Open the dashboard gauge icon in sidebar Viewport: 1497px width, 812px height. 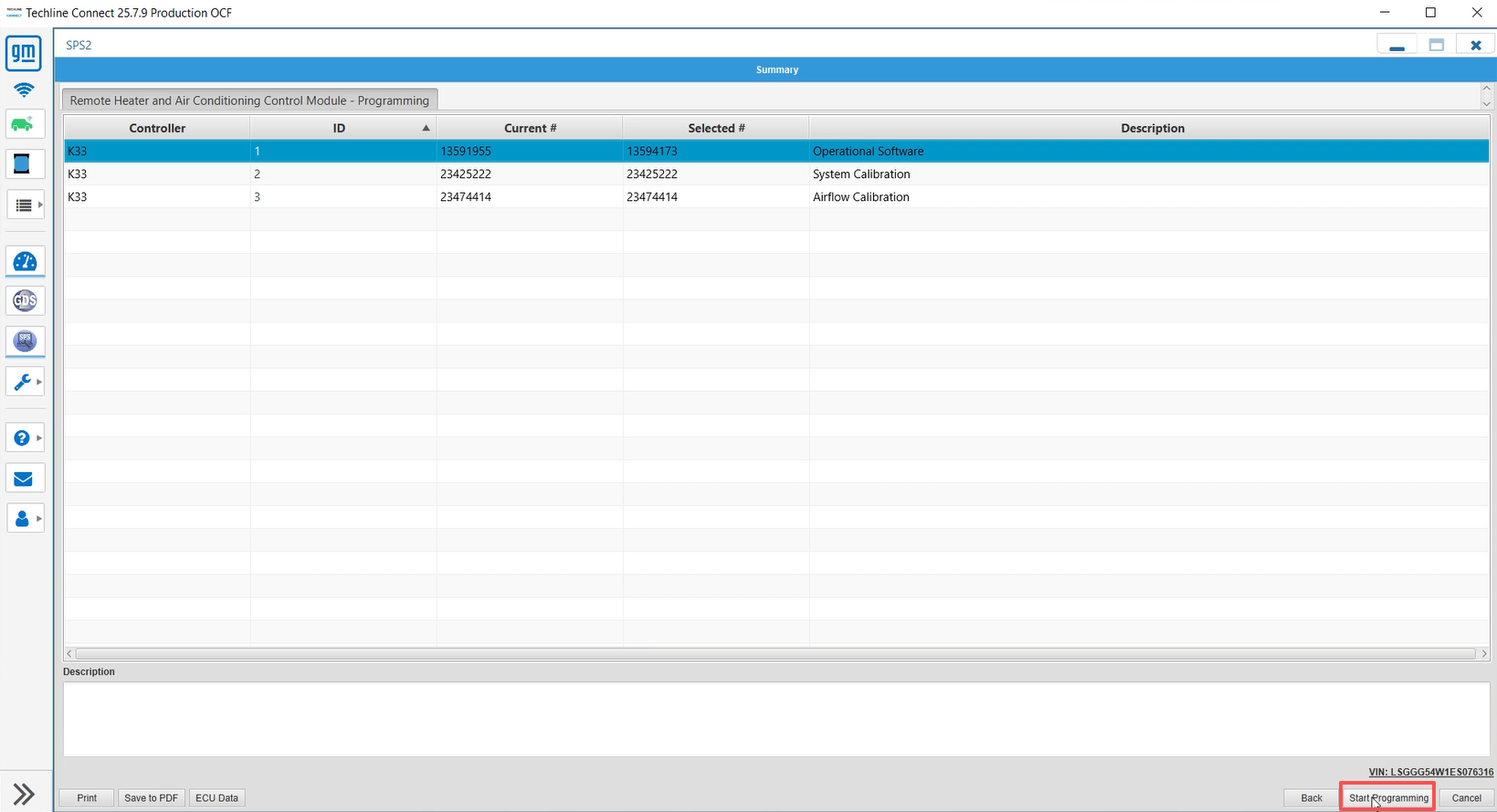tap(25, 262)
